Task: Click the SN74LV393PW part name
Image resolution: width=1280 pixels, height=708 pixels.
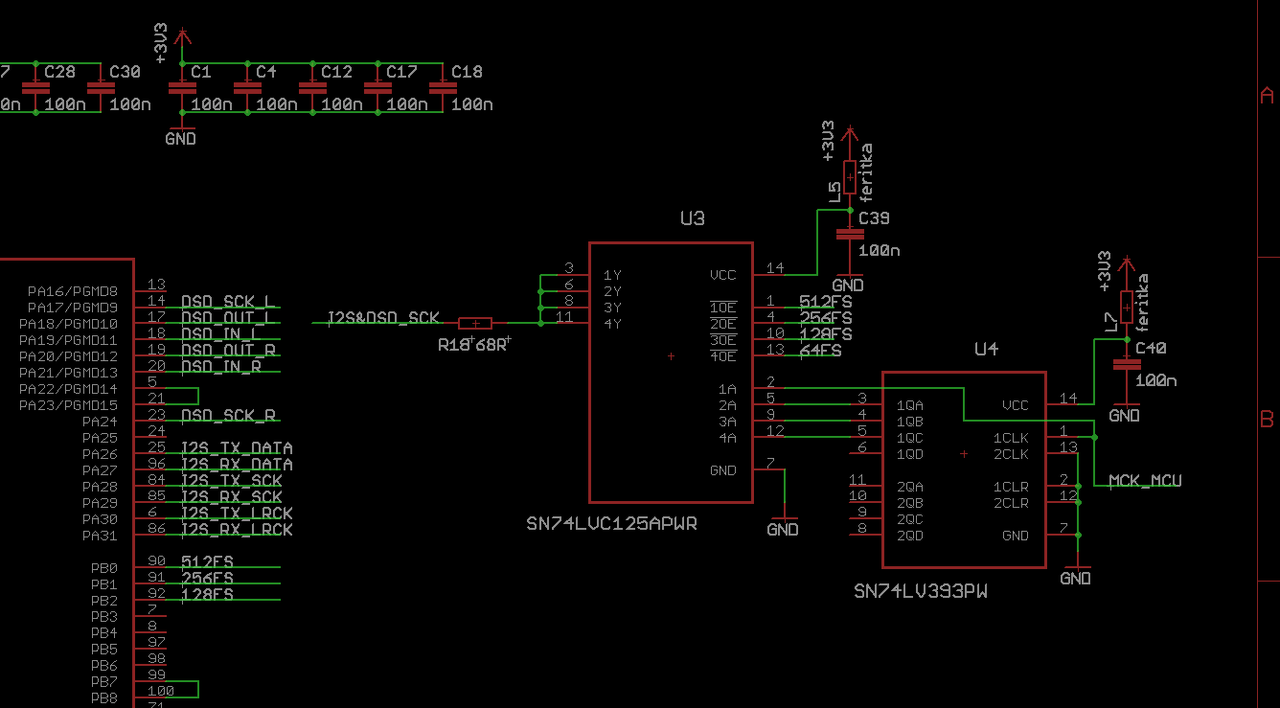Action: [921, 591]
